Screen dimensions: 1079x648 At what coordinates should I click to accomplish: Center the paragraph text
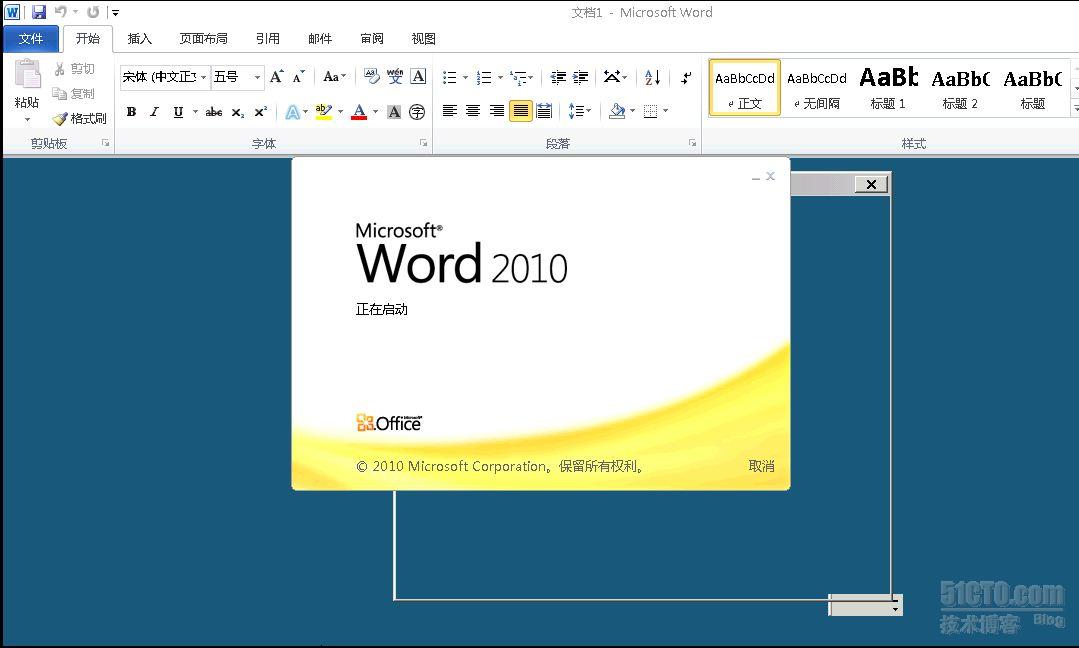pos(473,111)
